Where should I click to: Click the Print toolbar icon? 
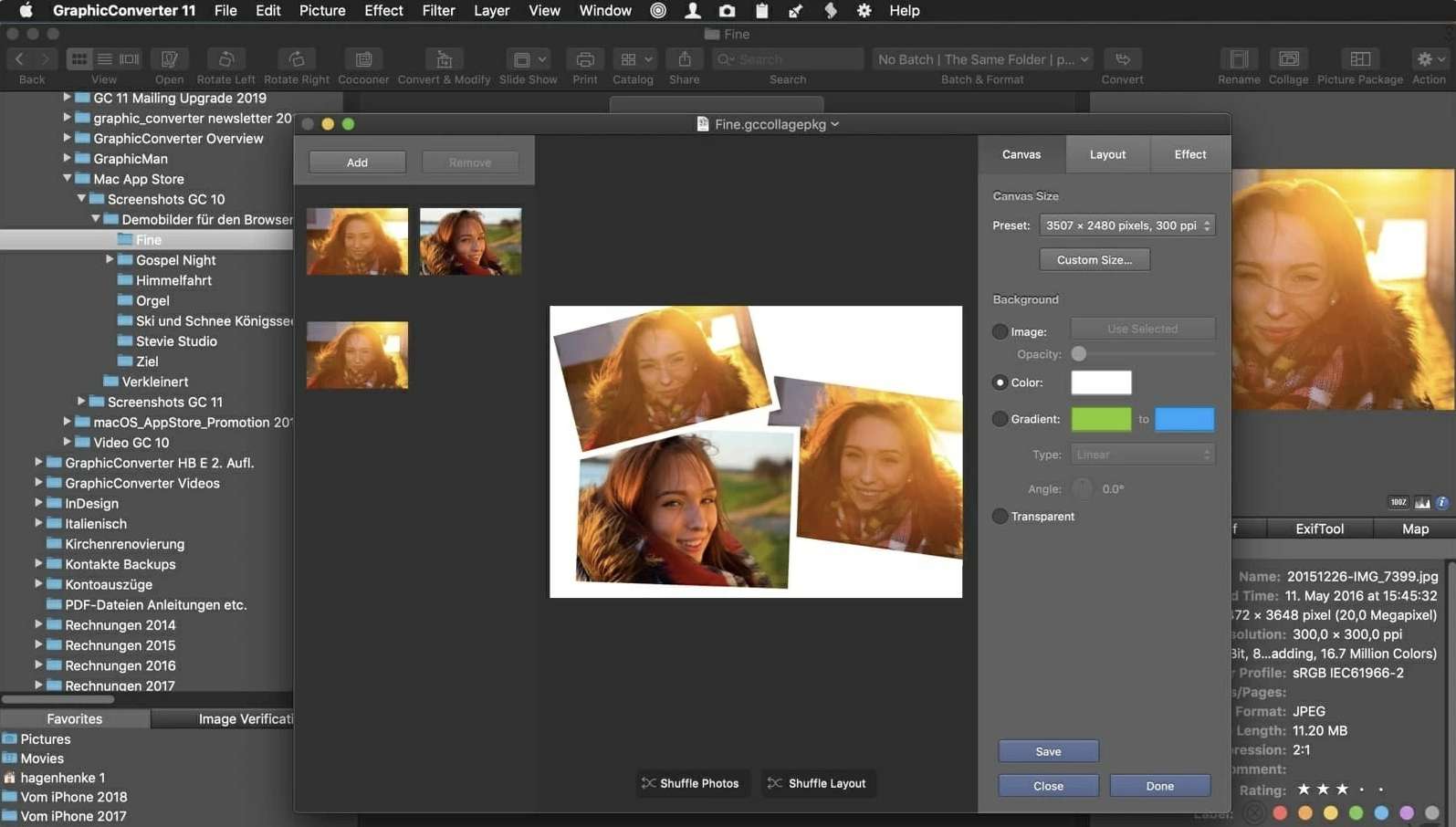pyautogui.click(x=585, y=59)
